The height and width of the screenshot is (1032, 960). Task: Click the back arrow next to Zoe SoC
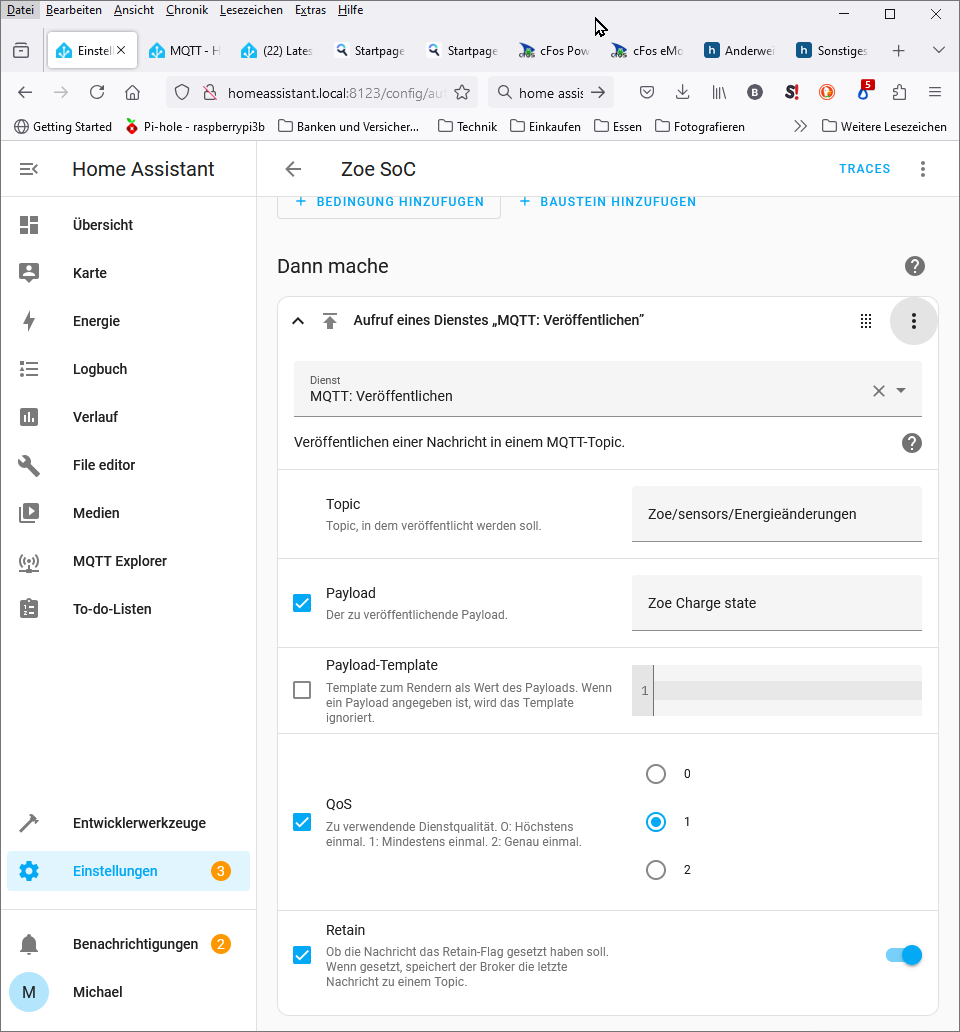point(293,169)
